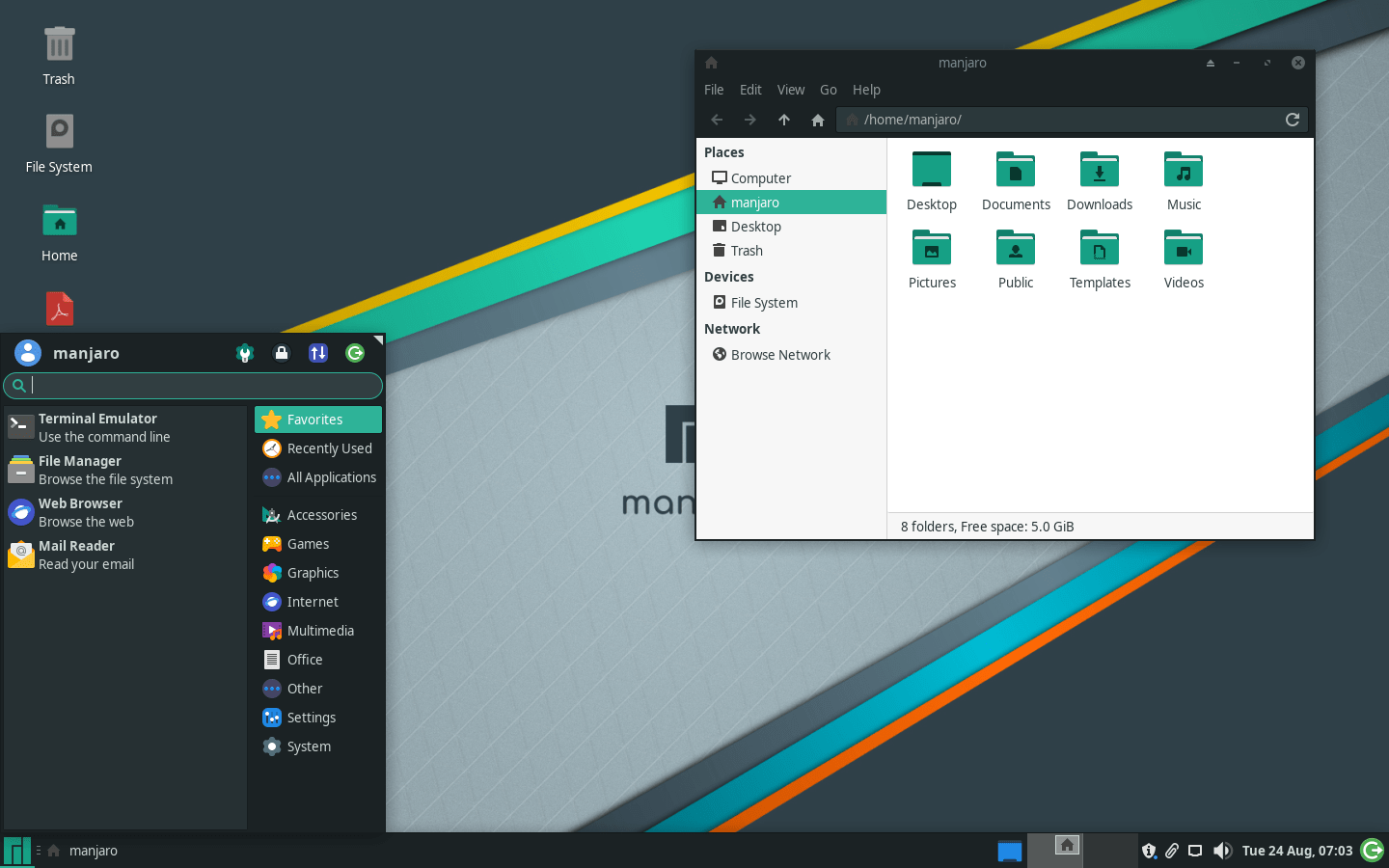Select the Templates folder
The image size is (1389, 868).
click(1100, 259)
